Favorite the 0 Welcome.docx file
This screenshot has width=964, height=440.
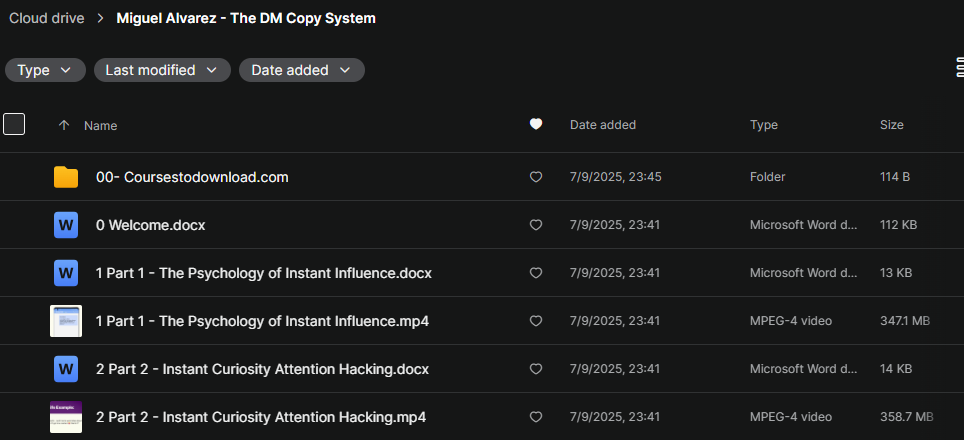(536, 225)
